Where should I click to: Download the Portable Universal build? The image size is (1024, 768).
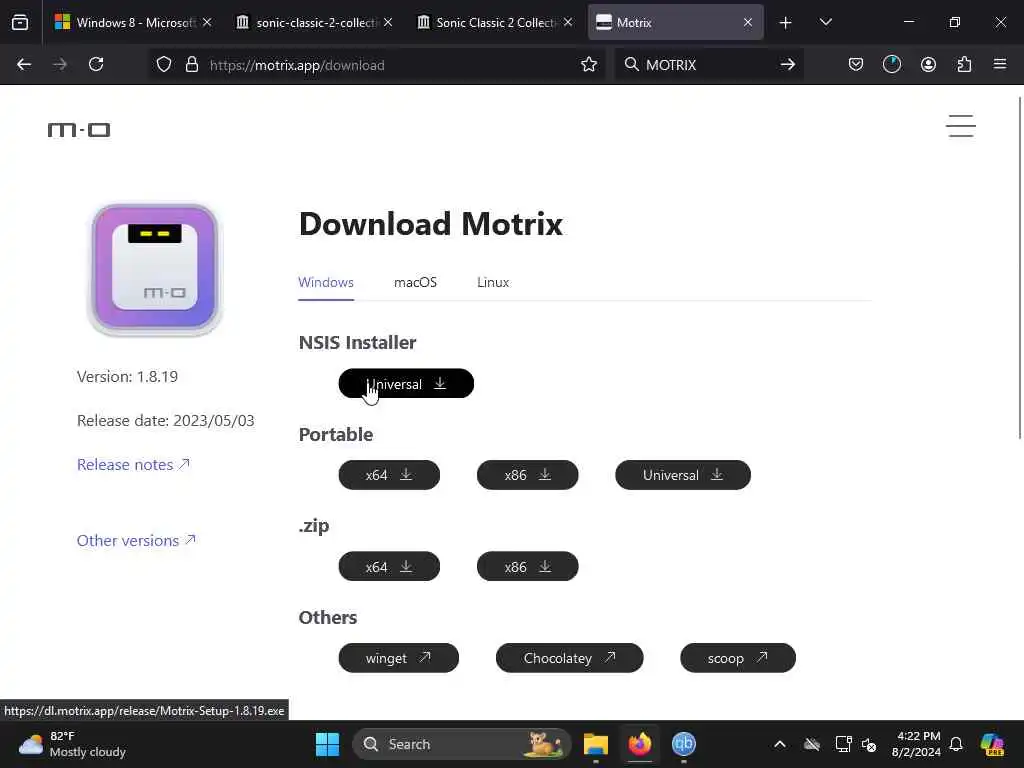[x=683, y=475]
